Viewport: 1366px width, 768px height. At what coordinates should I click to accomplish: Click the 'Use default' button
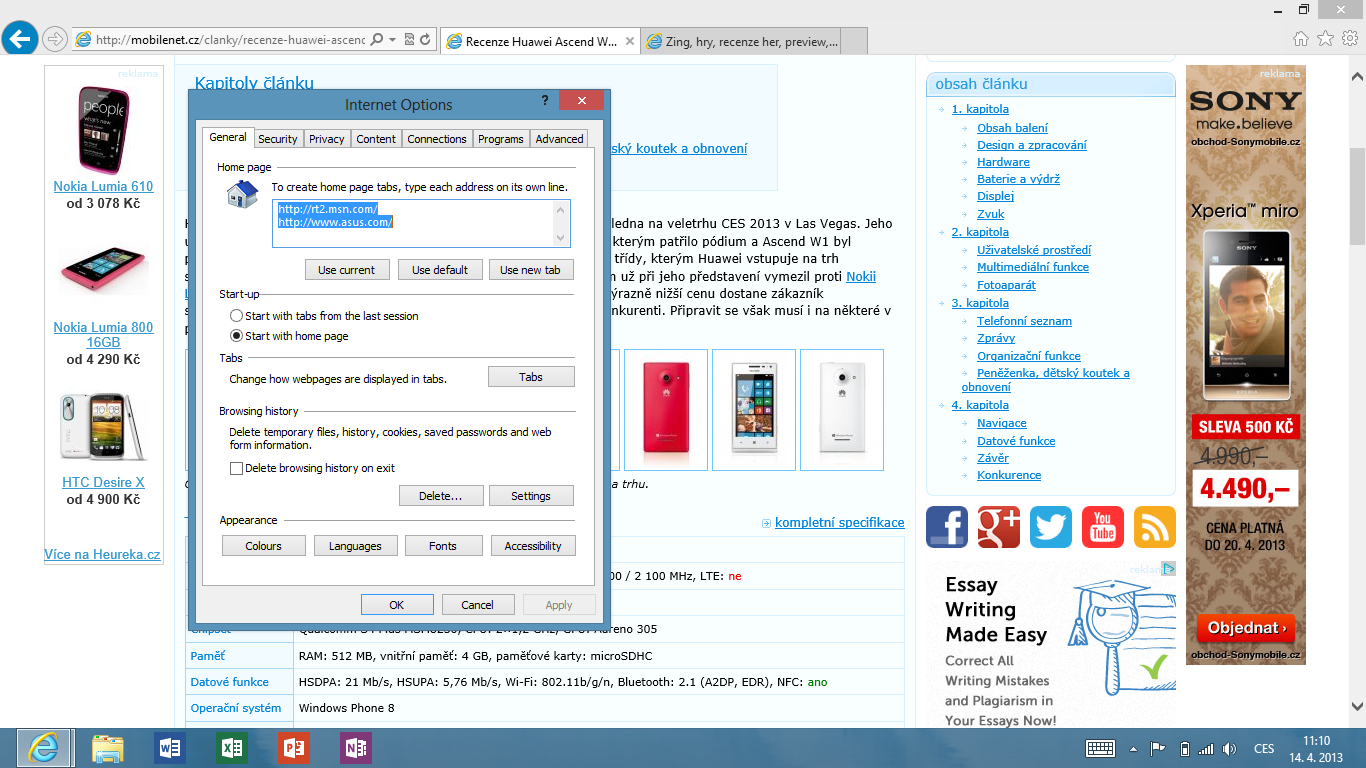tap(440, 269)
